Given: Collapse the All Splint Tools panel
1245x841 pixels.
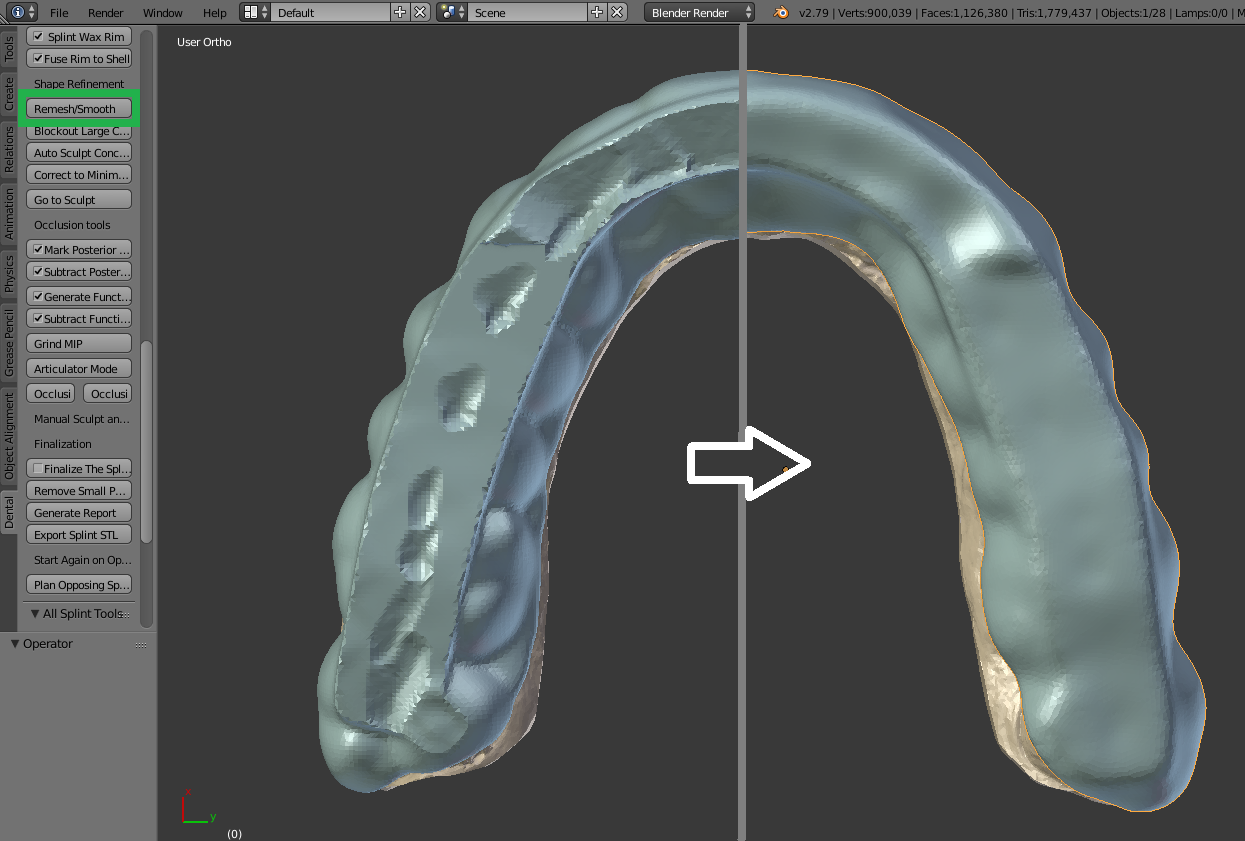Looking at the screenshot, I should [x=35, y=614].
